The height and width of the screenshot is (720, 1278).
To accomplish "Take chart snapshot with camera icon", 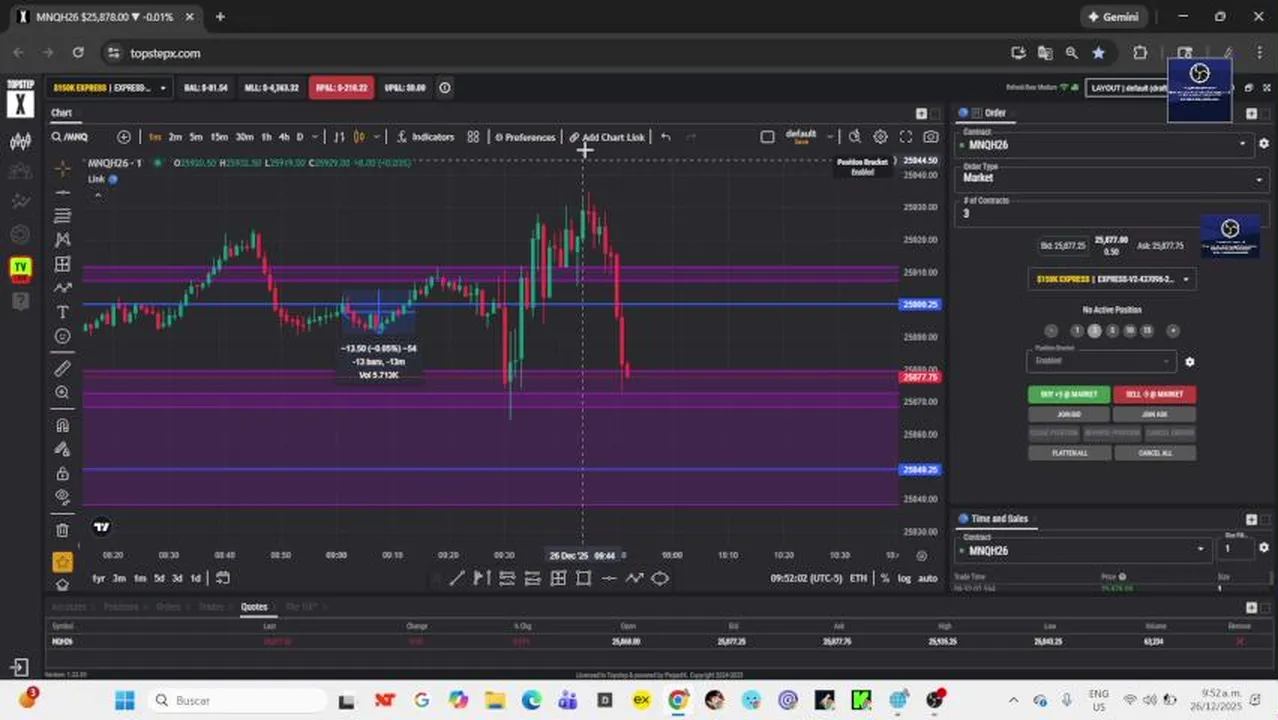I will click(x=931, y=137).
